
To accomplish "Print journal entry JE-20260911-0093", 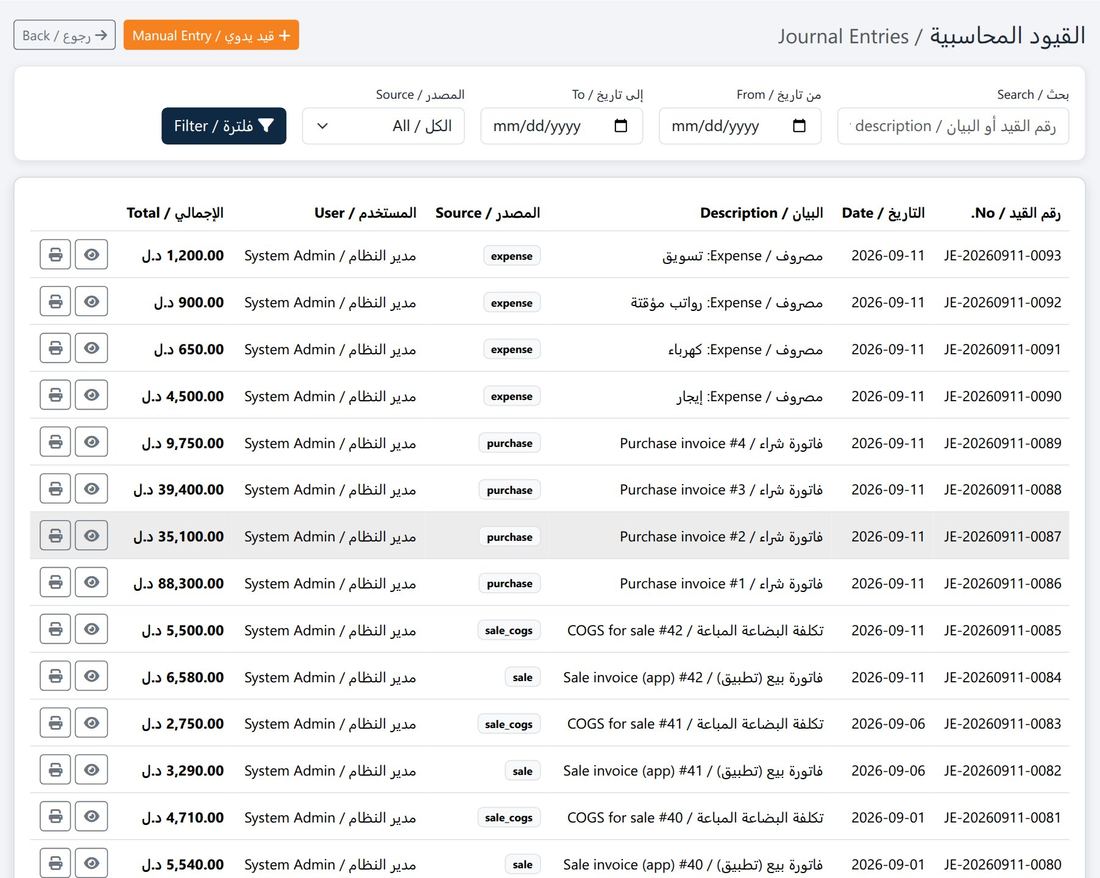I will (55, 255).
